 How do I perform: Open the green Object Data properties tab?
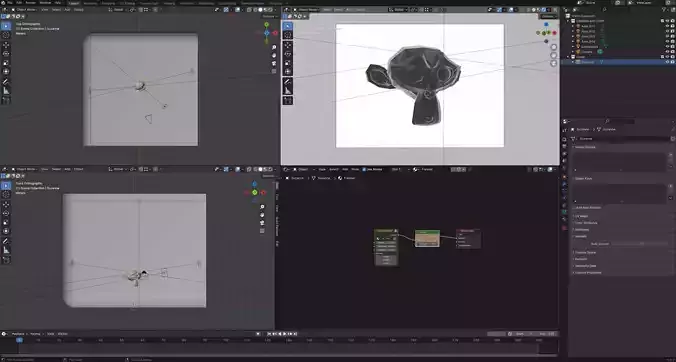point(564,212)
